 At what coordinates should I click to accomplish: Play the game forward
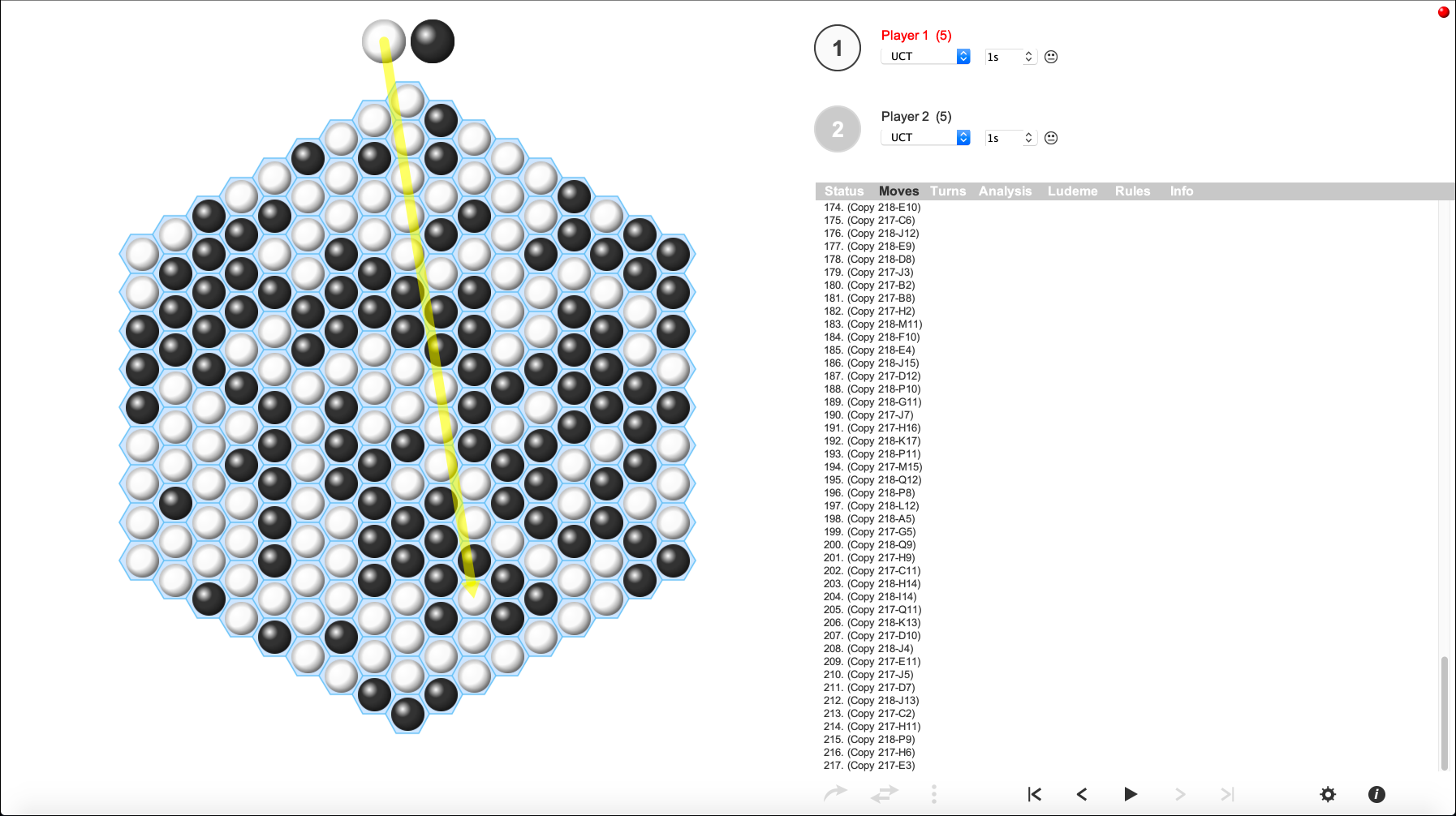pyautogui.click(x=1130, y=794)
